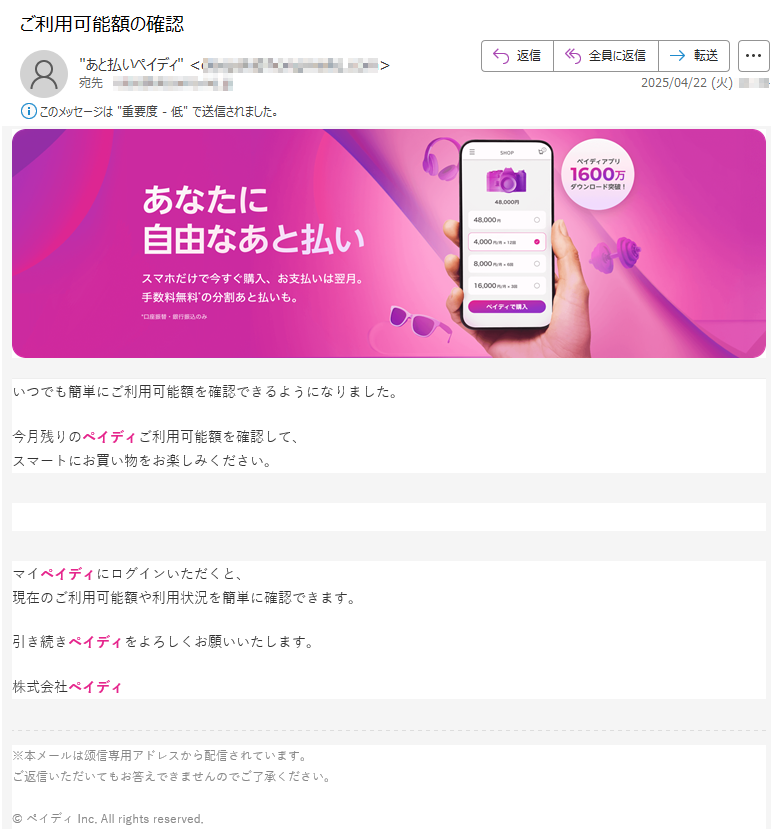The image size is (771, 829).
Task: Click the hamburger menu icon in phone mockup
Action: click(472, 152)
